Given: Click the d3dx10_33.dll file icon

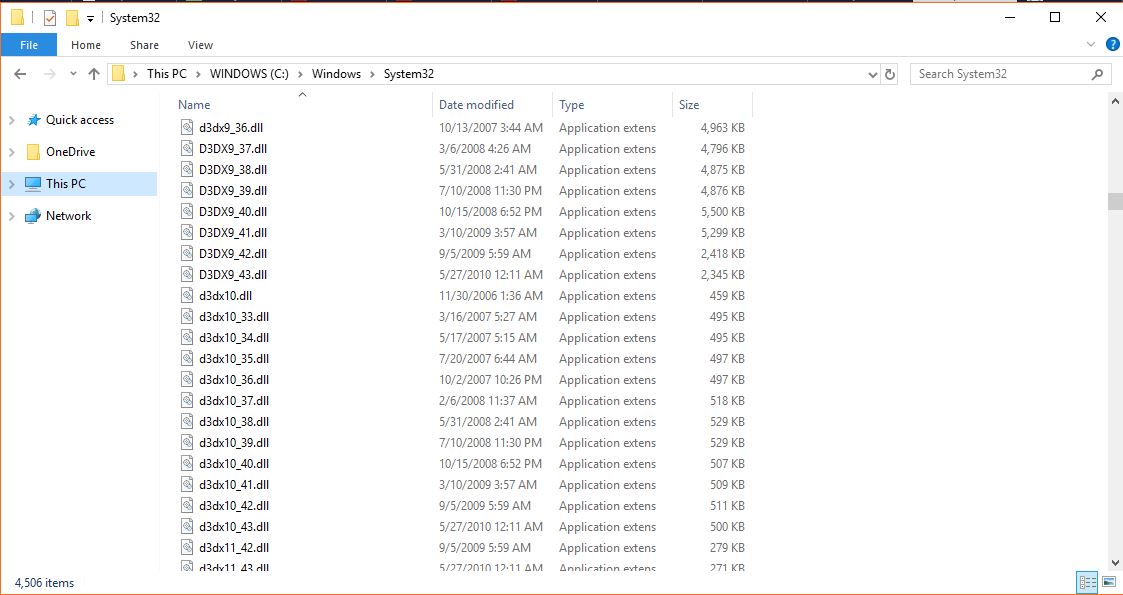Looking at the screenshot, I should pyautogui.click(x=187, y=316).
